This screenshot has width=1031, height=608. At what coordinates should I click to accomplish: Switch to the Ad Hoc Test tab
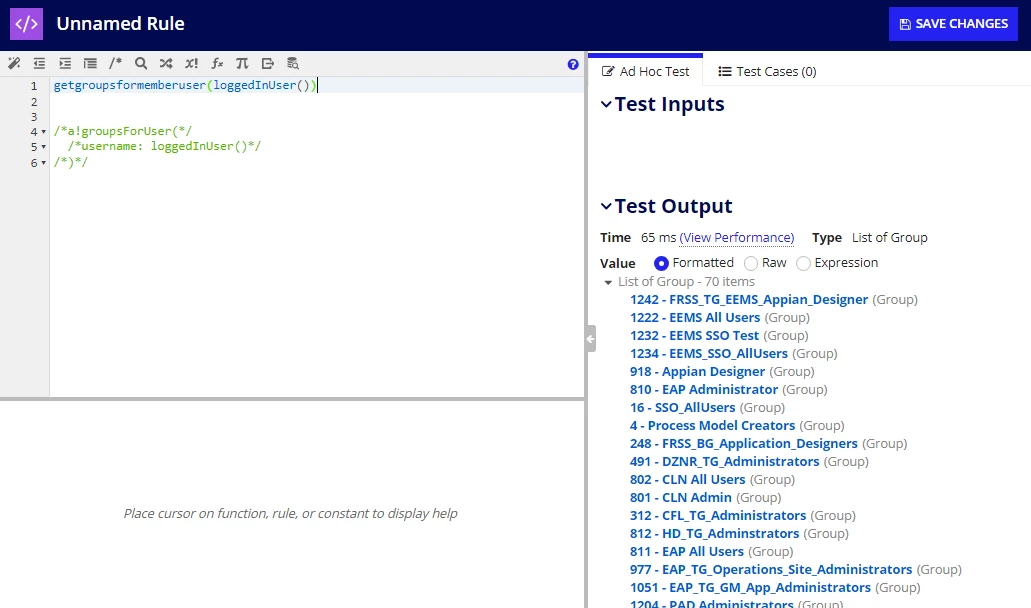pos(645,71)
